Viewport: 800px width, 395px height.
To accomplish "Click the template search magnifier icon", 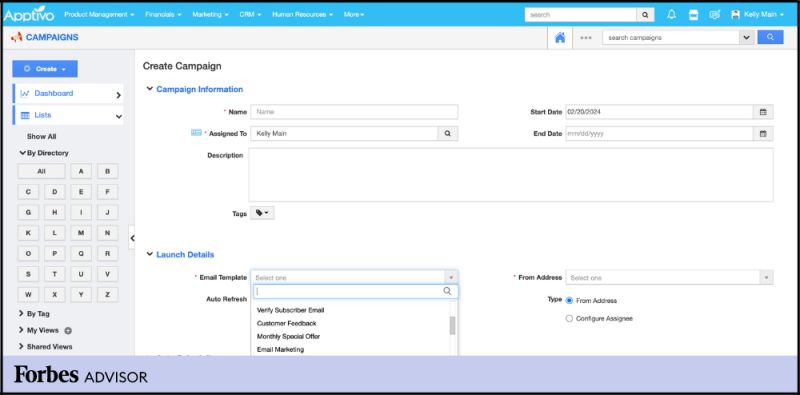I will pyautogui.click(x=447, y=291).
